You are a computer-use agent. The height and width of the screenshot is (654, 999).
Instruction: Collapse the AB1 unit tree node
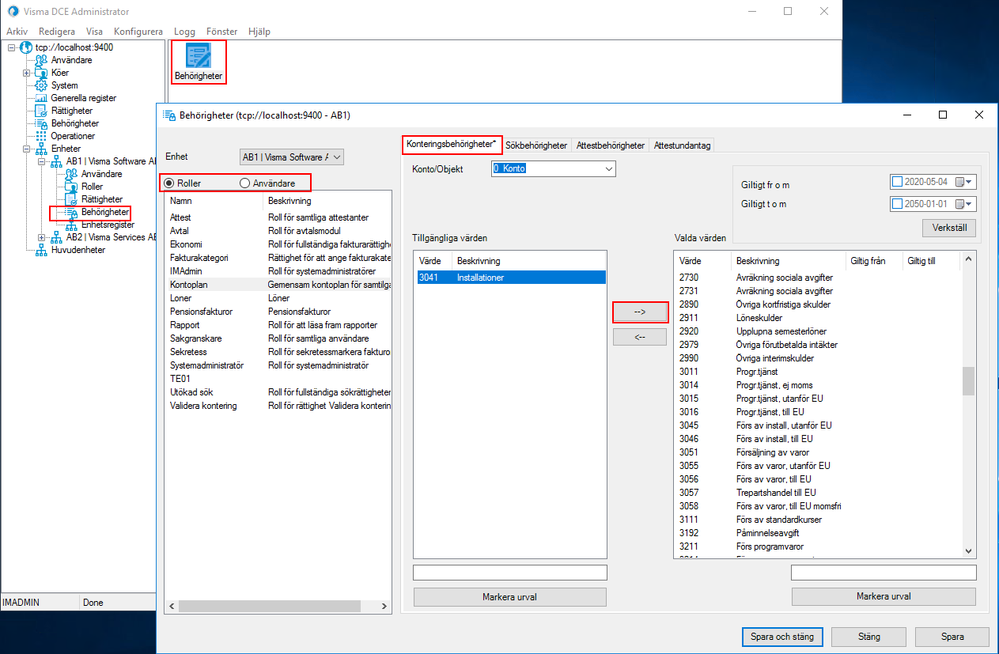click(x=41, y=161)
